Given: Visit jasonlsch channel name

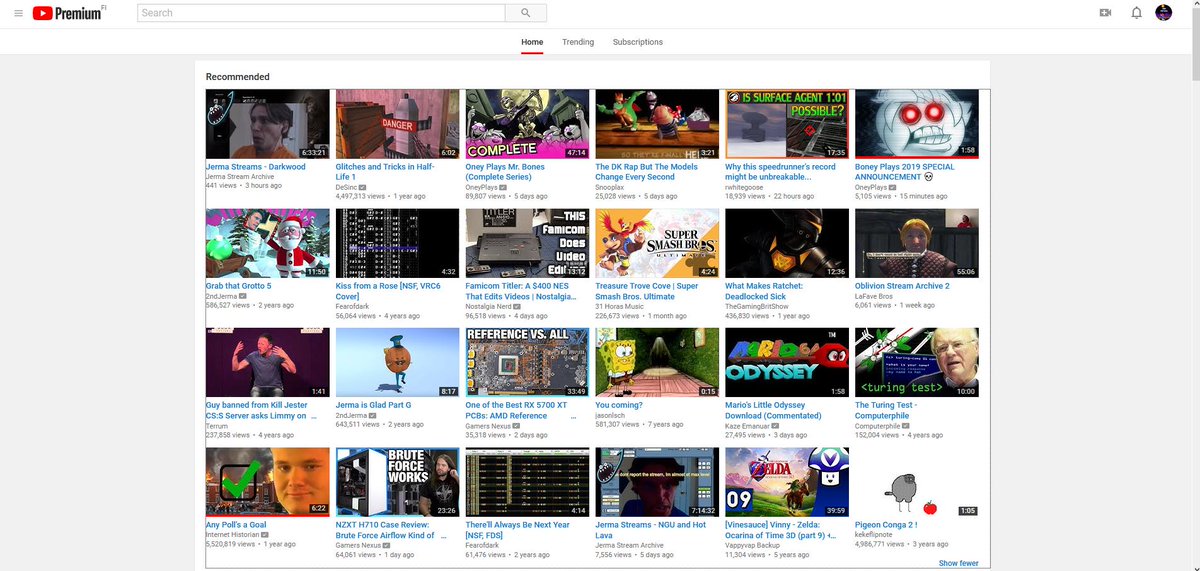Looking at the screenshot, I should [611, 415].
